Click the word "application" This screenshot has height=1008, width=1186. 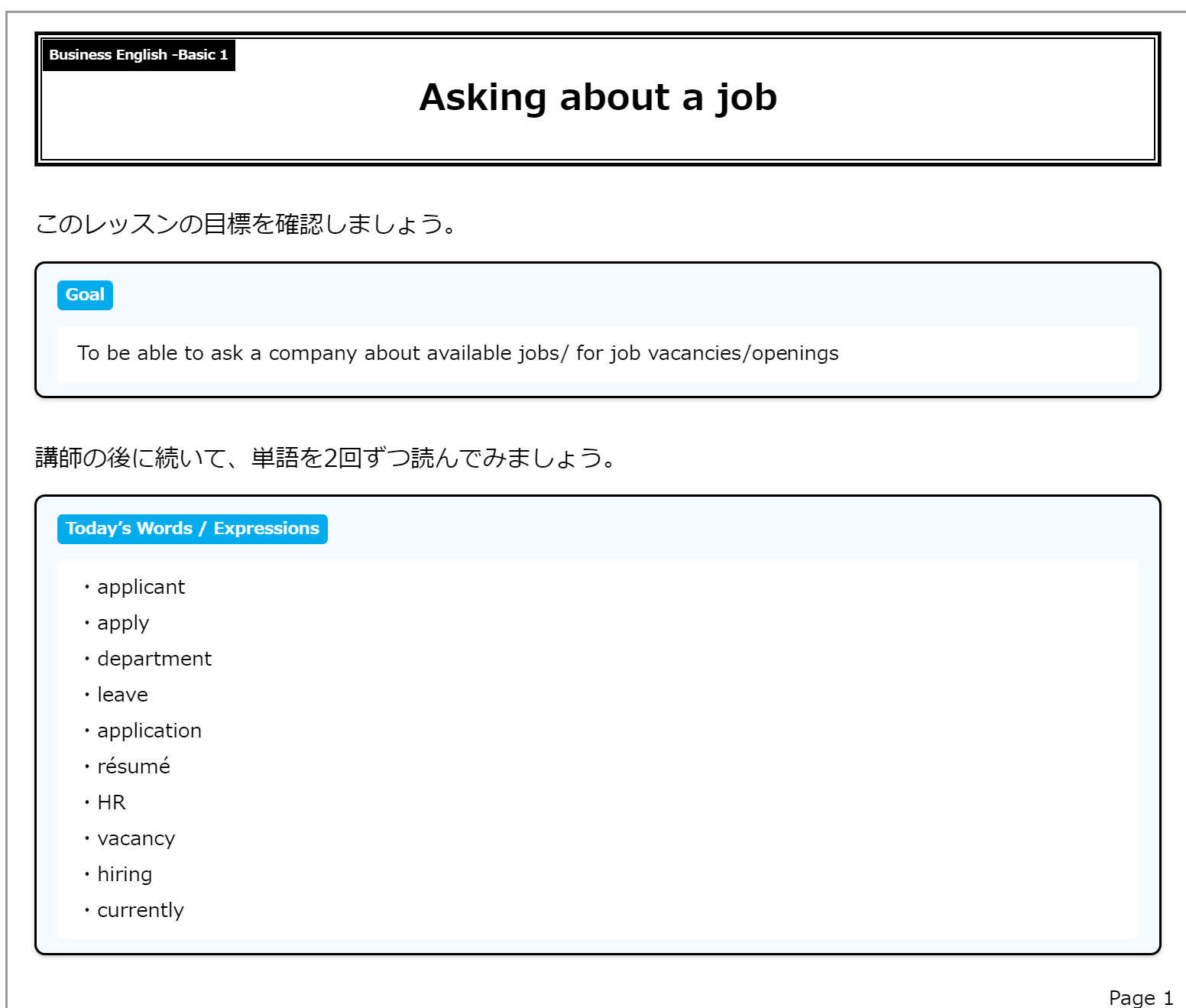pos(149,731)
